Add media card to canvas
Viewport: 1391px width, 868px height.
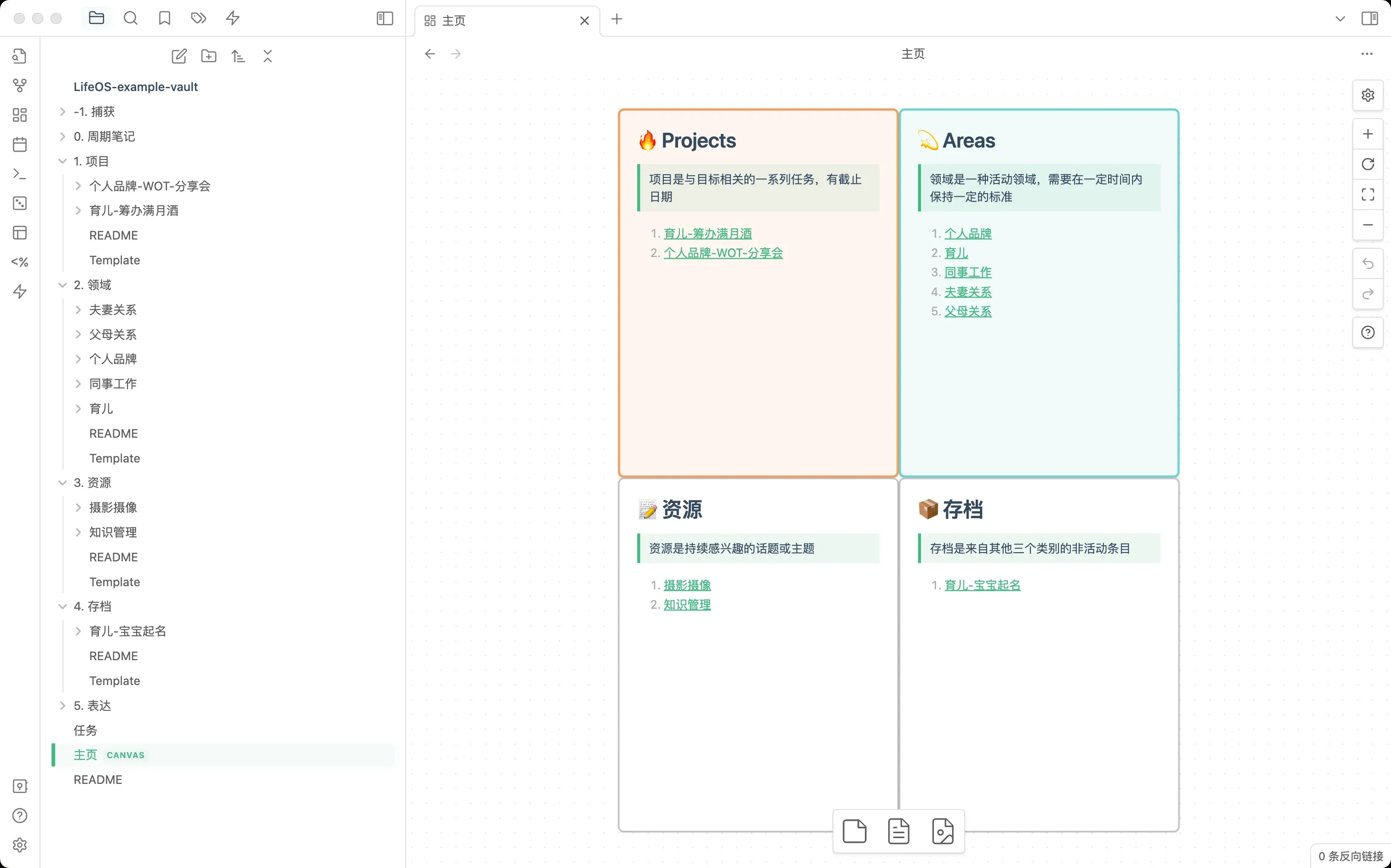[942, 831]
